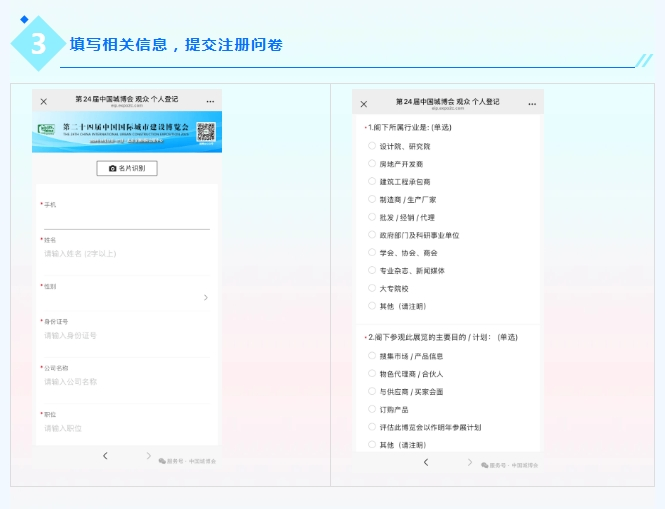Go back using right phone's back arrow
The width and height of the screenshot is (665, 509).
pos(426,462)
